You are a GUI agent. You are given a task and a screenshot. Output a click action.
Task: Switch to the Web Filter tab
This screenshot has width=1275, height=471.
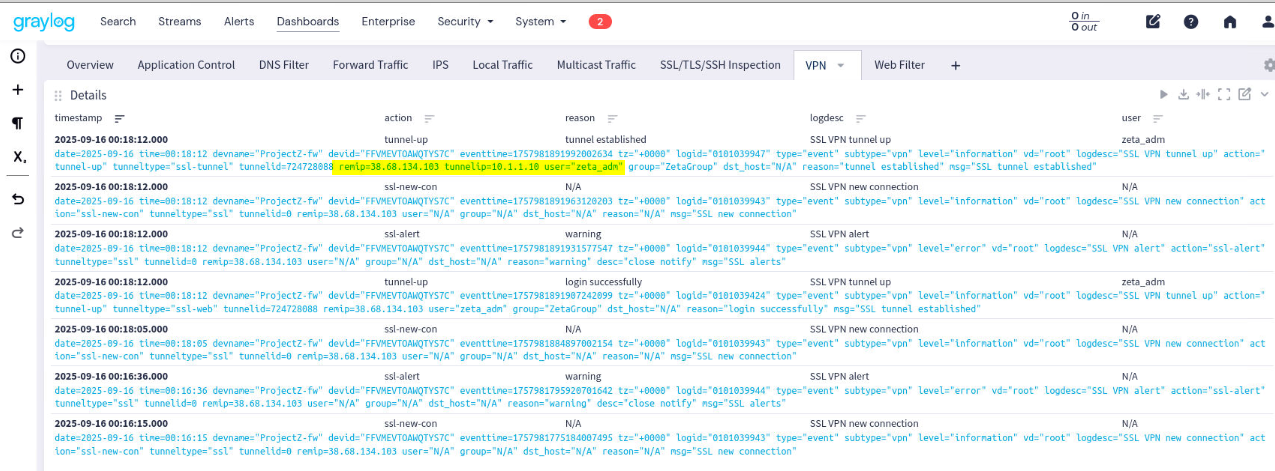899,65
